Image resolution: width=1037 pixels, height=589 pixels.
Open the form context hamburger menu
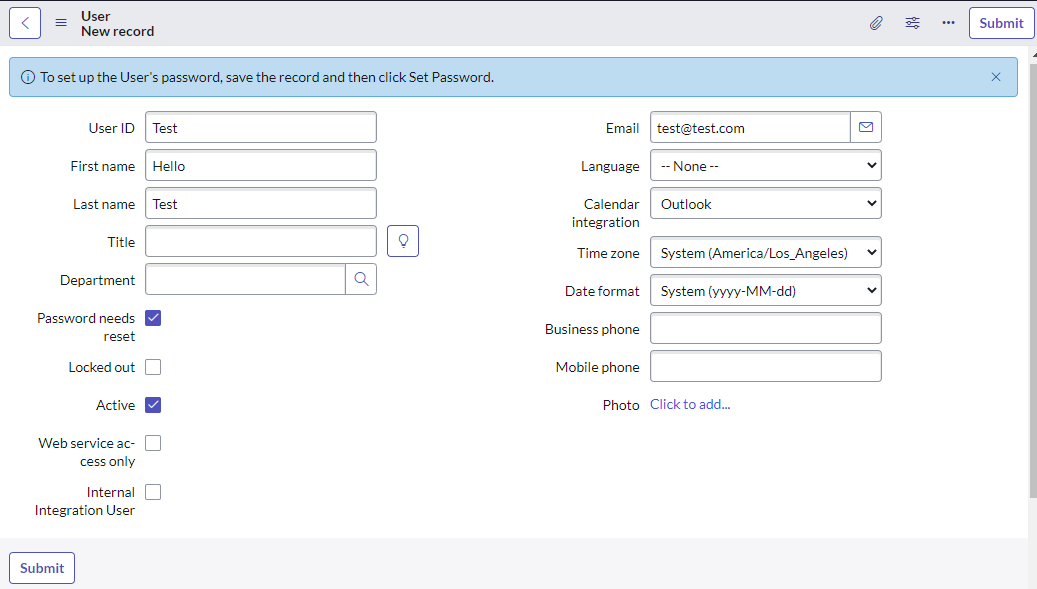coord(61,23)
